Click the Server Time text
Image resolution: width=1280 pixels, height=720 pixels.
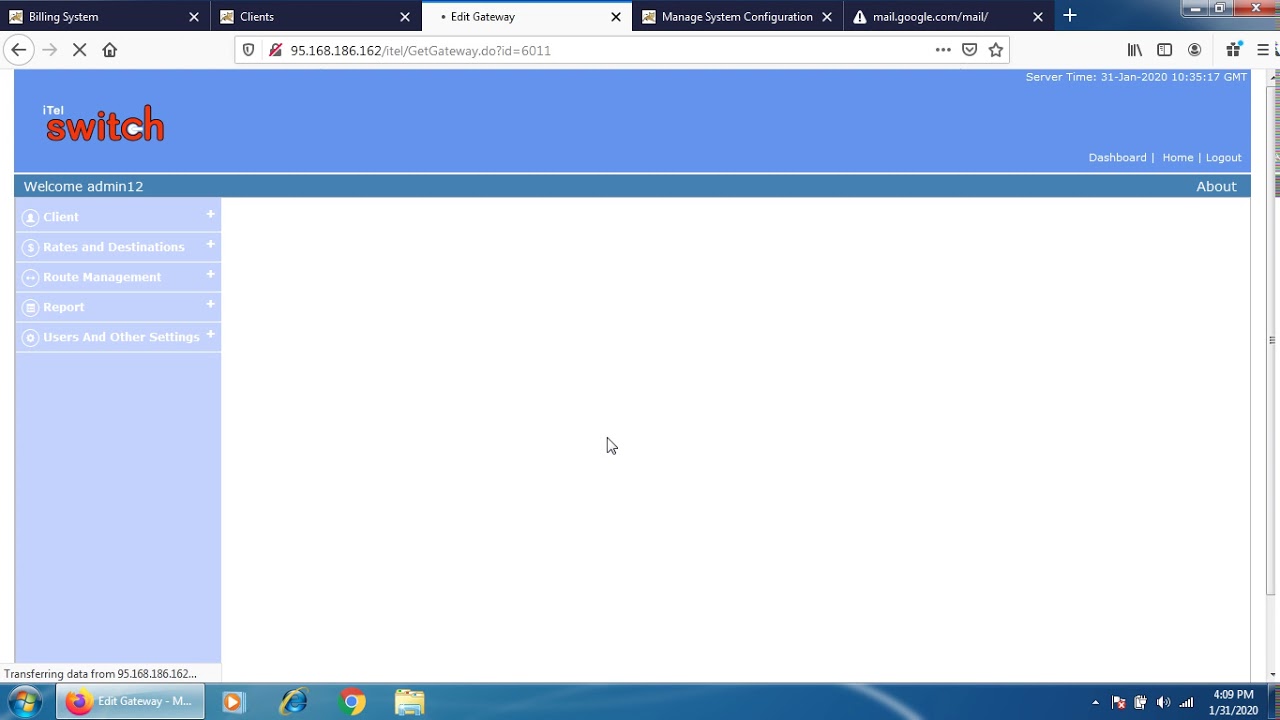pos(1136,77)
